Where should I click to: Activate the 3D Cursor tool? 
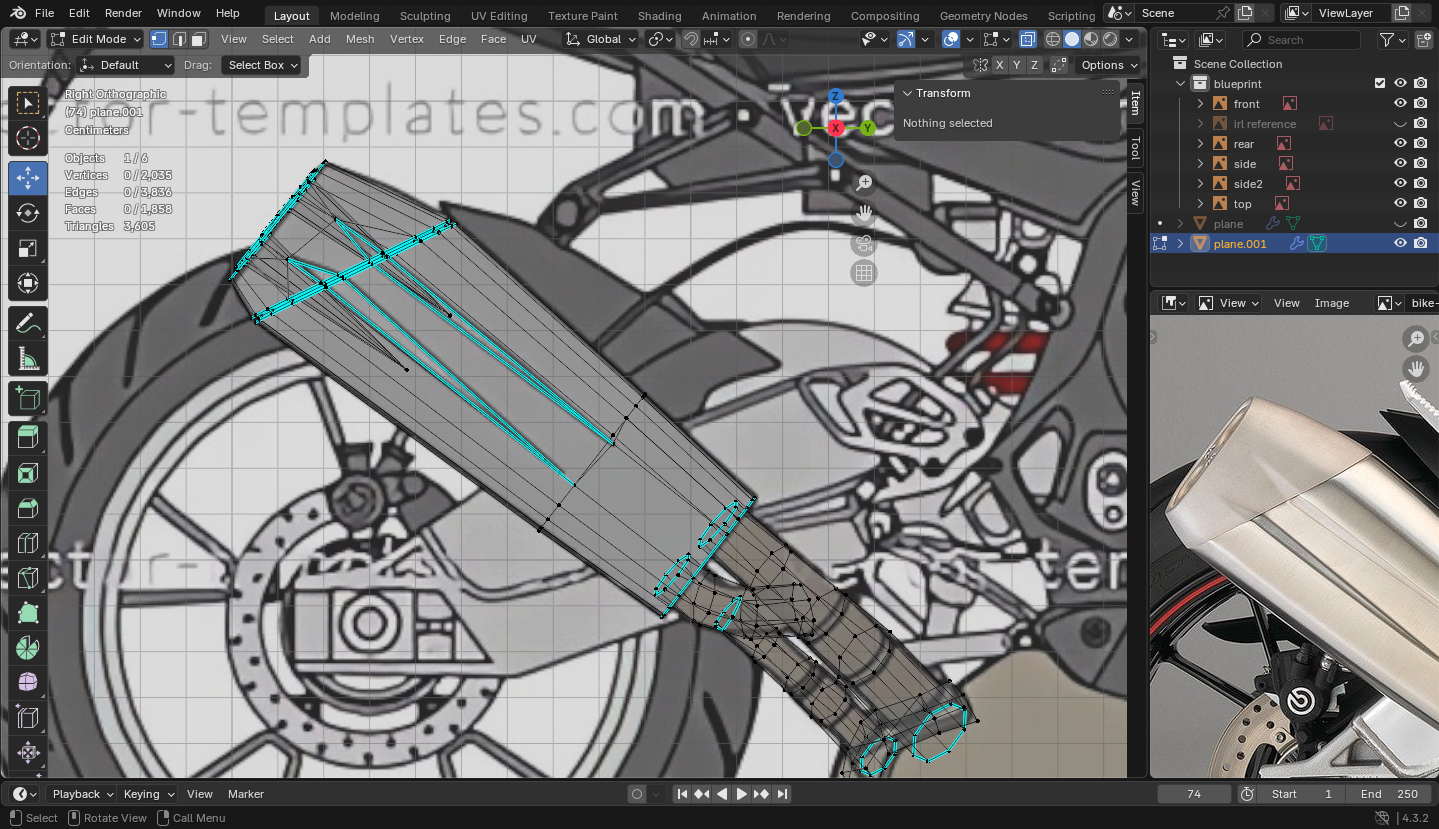[27, 139]
